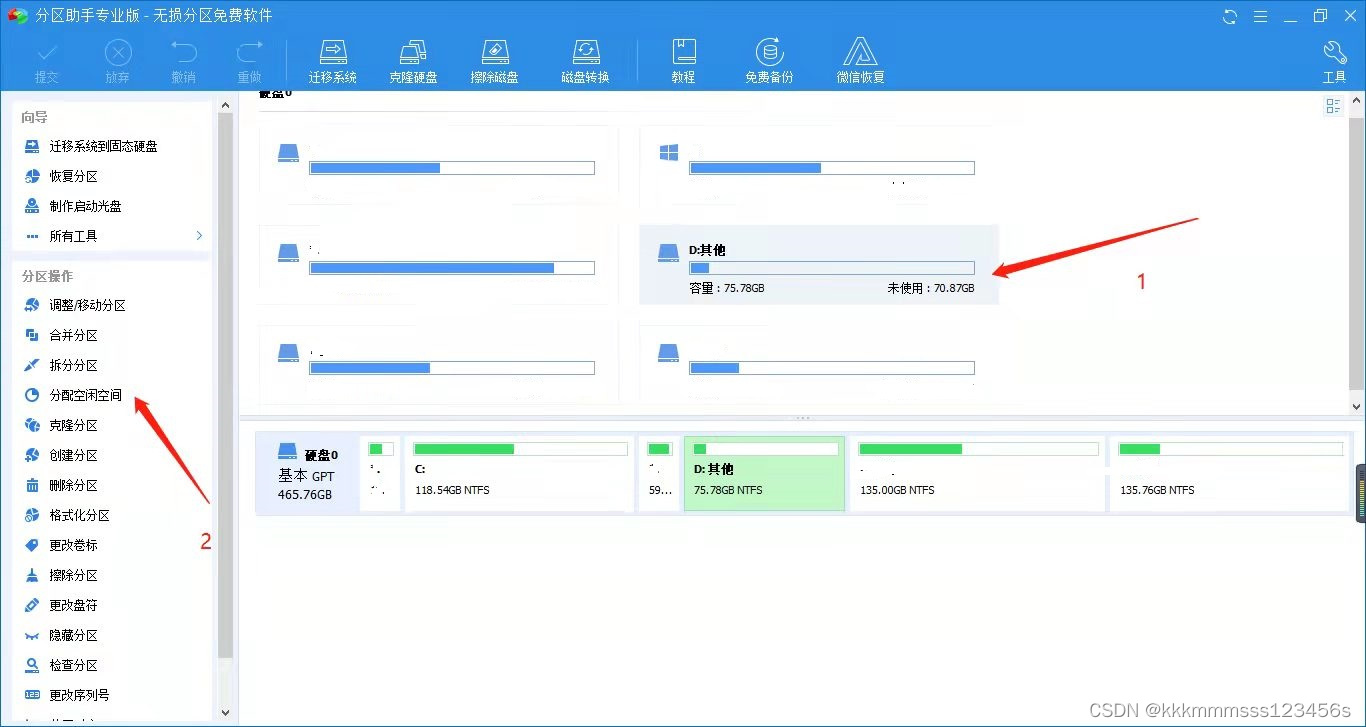Click the 检查分区 magnifier icon

tap(32, 665)
